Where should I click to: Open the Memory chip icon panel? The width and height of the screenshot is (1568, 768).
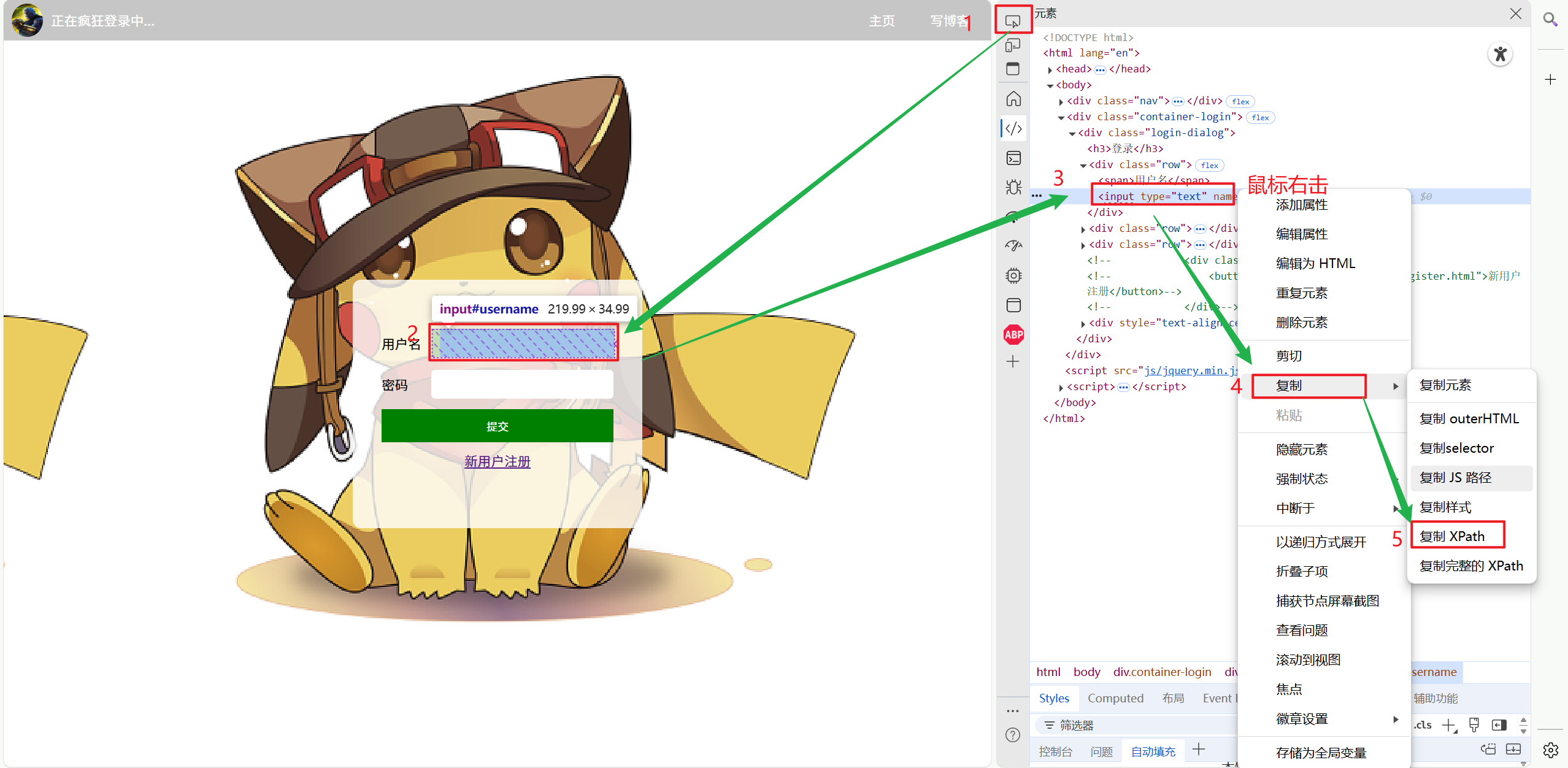[x=1013, y=276]
